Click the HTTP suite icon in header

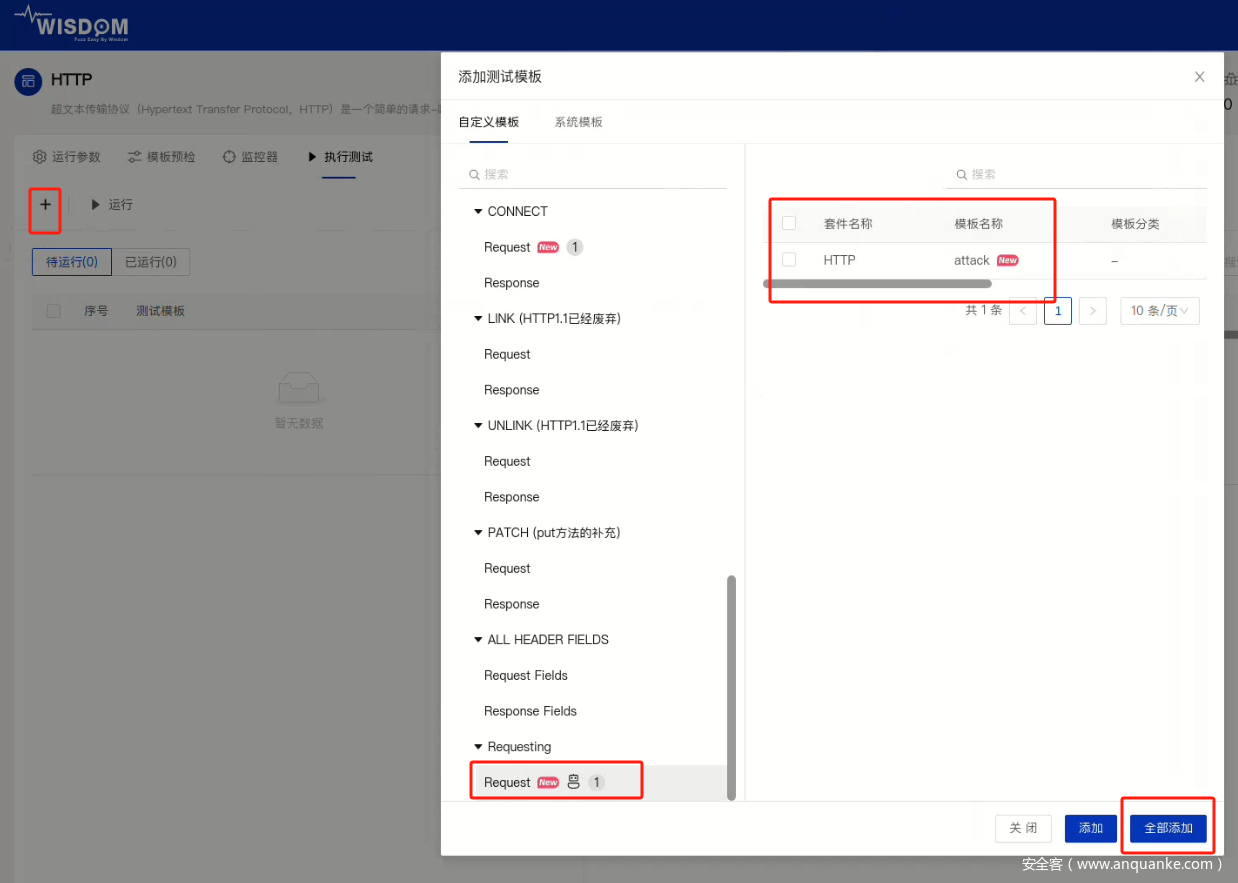coord(28,81)
